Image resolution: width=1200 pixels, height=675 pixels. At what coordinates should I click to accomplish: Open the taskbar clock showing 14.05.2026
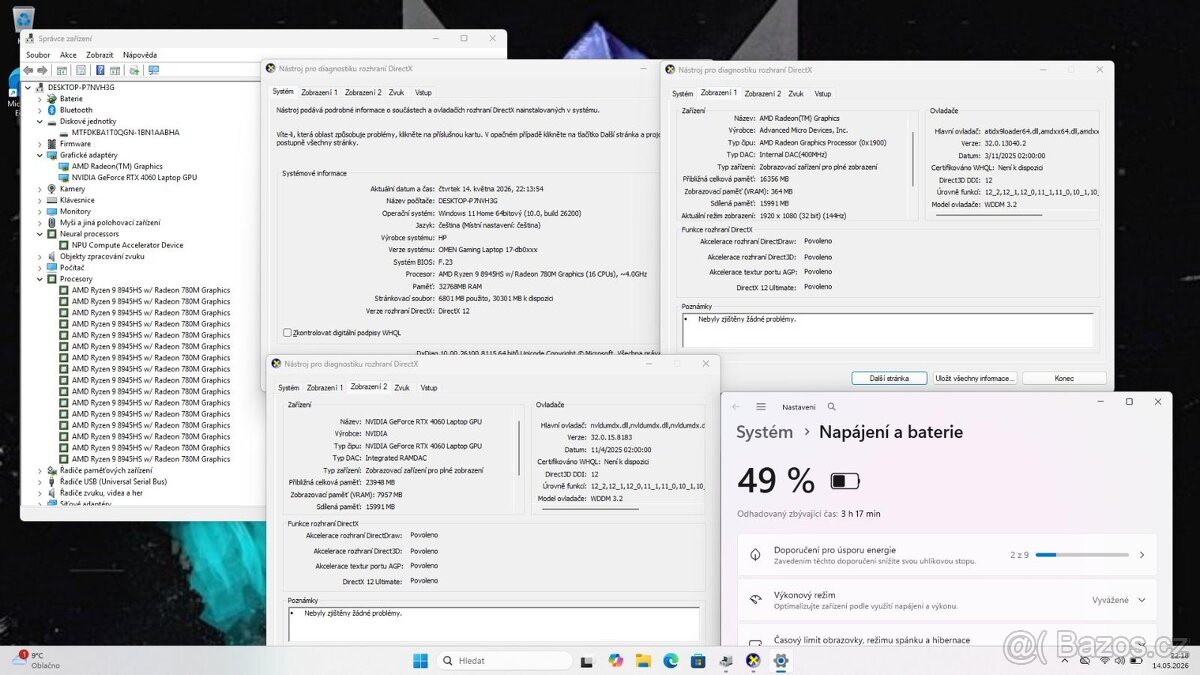pyautogui.click(x=1170, y=660)
